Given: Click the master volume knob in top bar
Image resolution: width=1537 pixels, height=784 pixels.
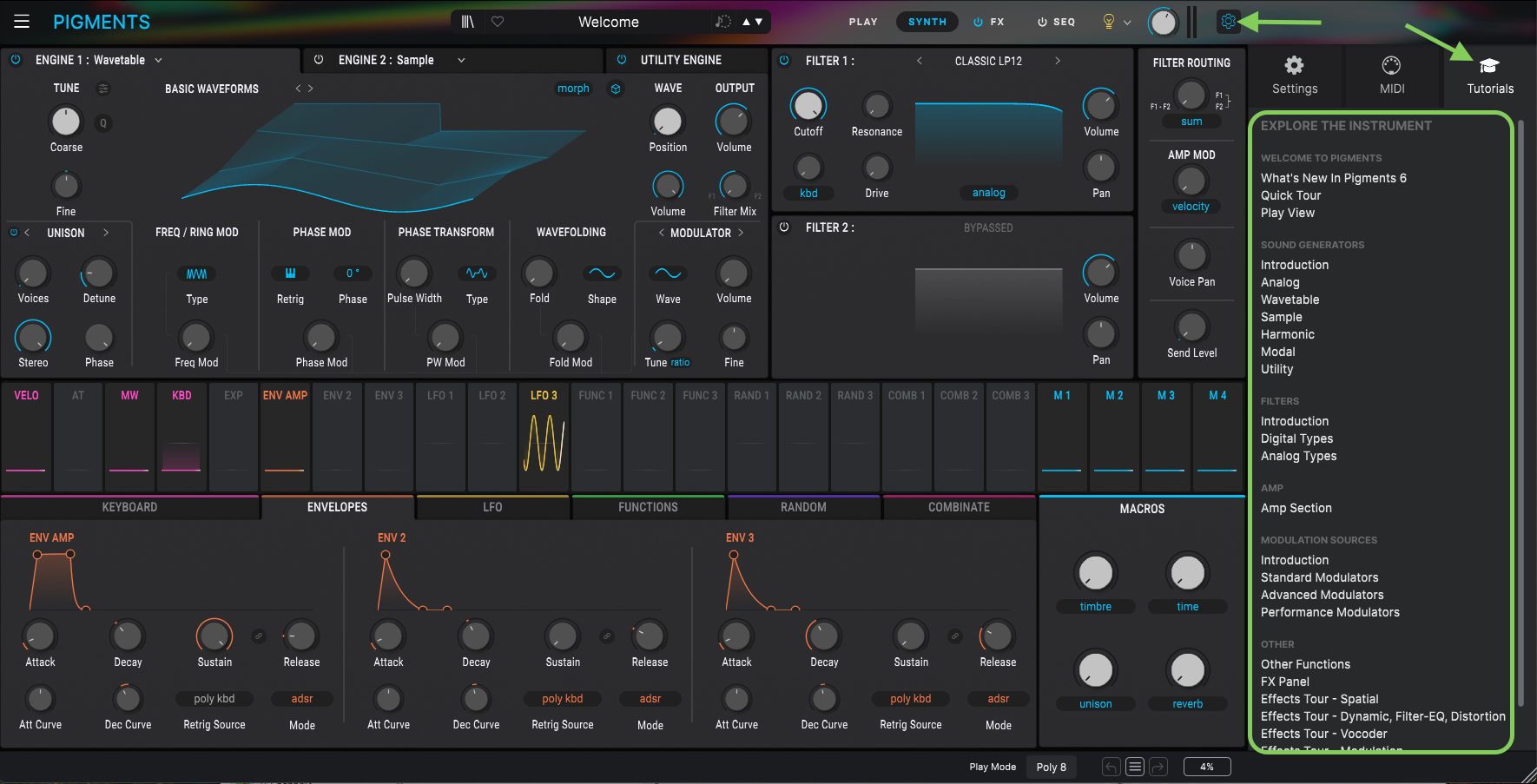Looking at the screenshot, I should pos(1162,23).
